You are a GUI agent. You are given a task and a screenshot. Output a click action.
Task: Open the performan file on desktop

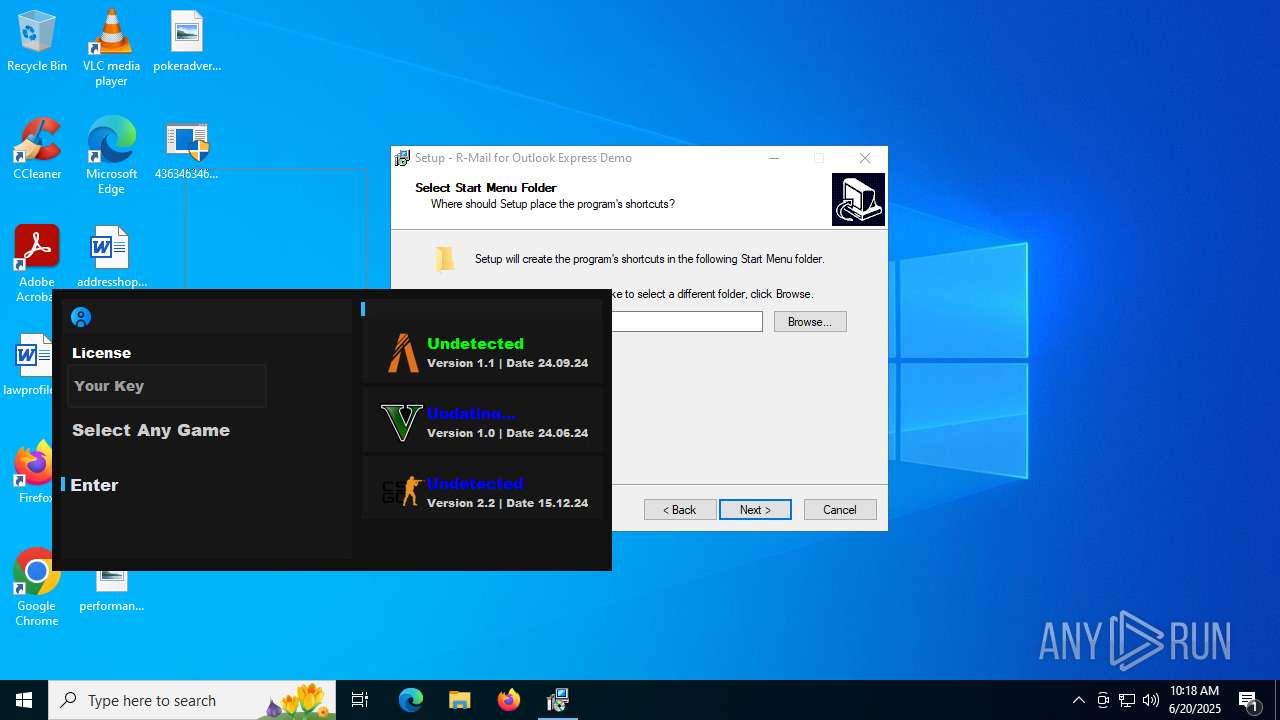tap(111, 590)
